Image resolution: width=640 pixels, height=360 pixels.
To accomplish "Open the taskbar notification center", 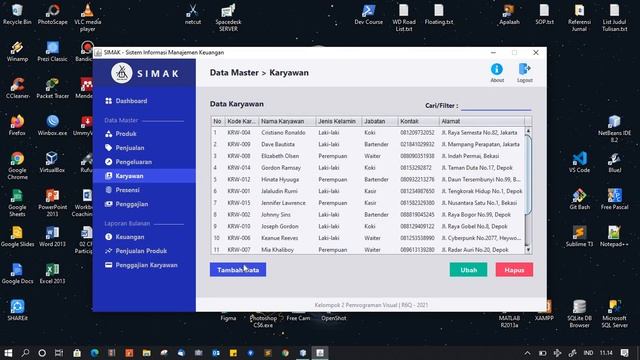I will point(624,353).
